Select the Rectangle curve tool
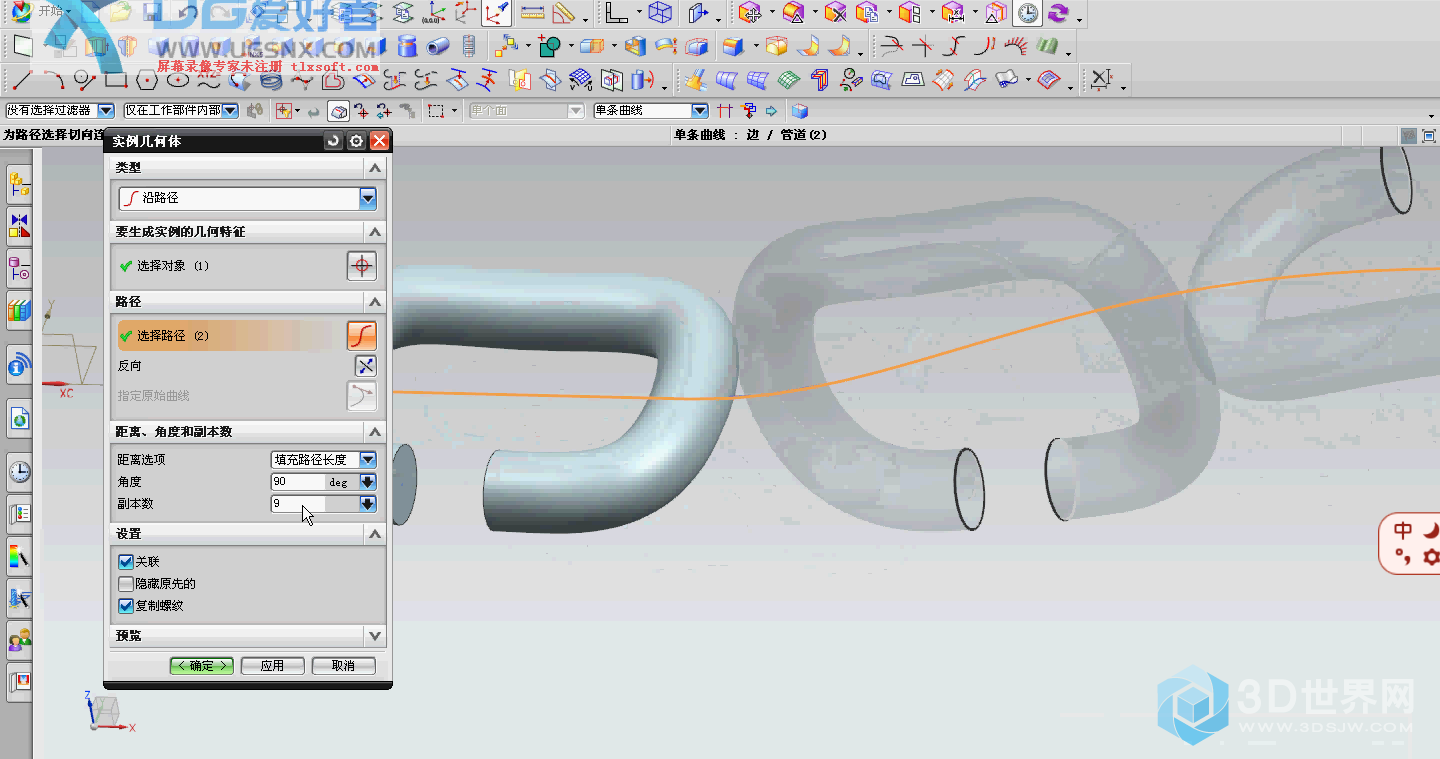Screen dimensions: 1440x759 pos(116,79)
